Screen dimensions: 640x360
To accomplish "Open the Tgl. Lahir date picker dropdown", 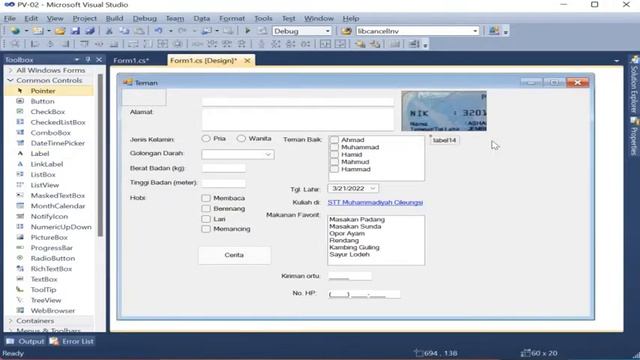I will click(x=373, y=189).
